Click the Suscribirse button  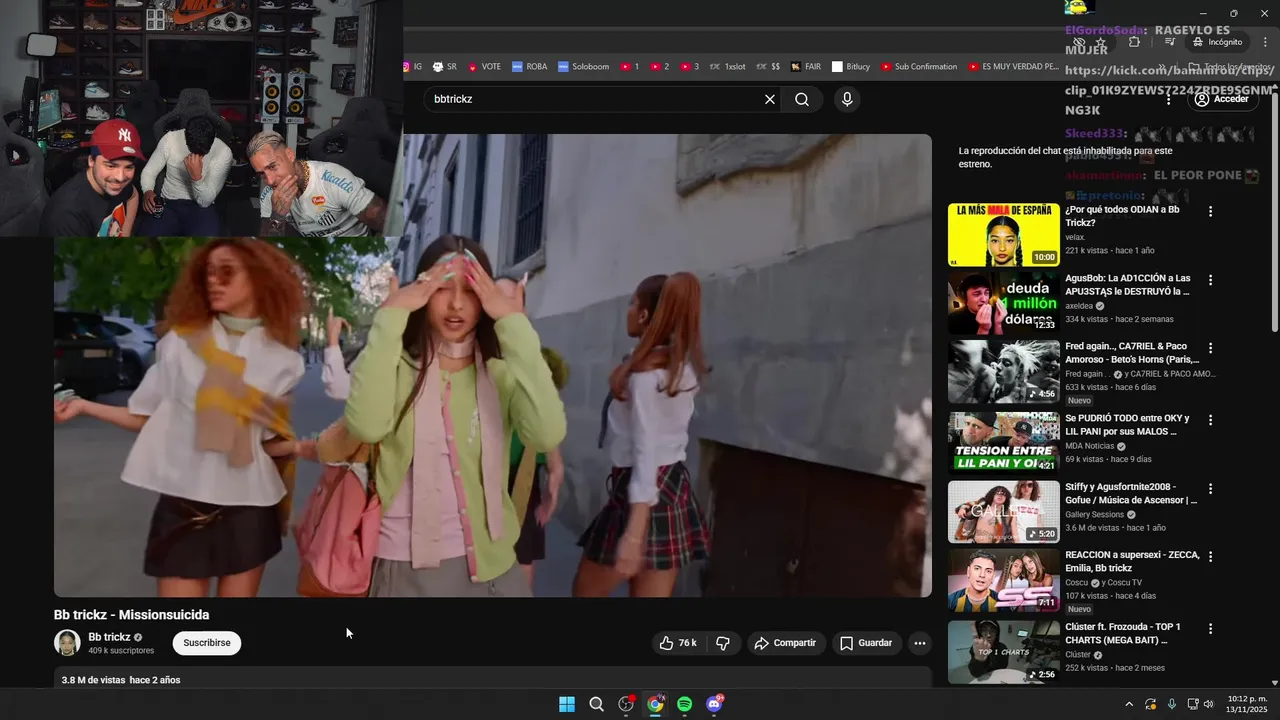click(x=207, y=643)
